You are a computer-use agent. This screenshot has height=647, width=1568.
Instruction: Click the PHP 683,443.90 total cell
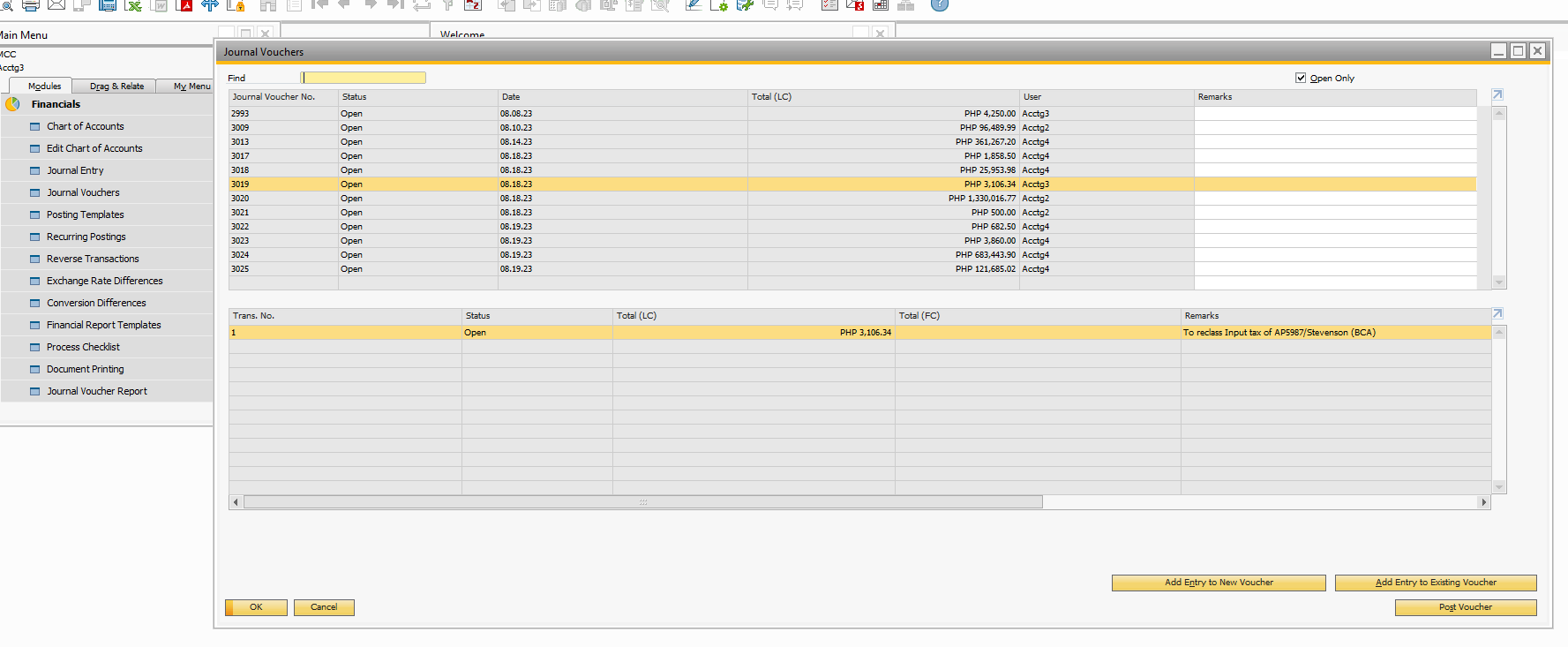tap(883, 255)
